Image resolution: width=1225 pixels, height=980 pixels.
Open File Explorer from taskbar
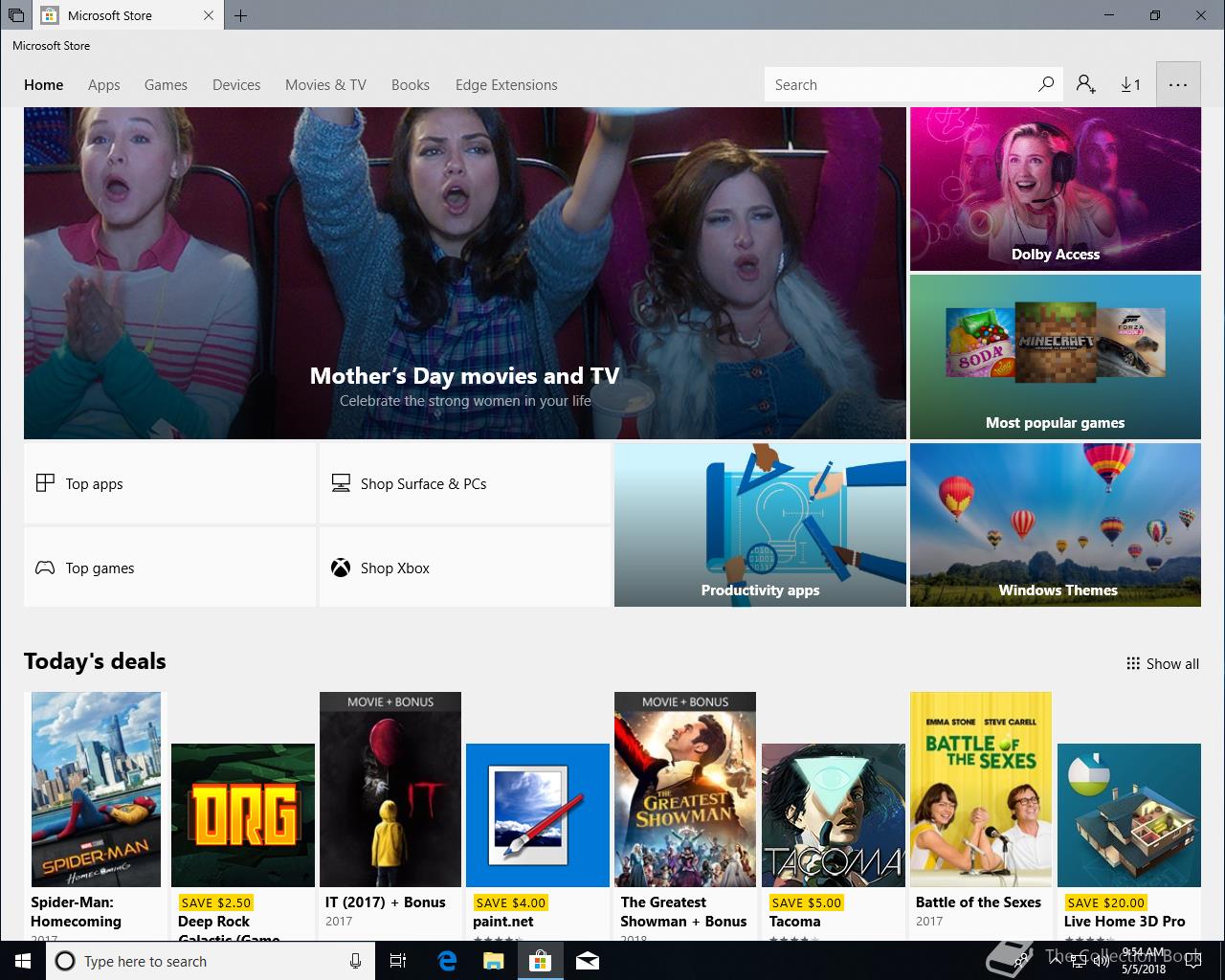point(493,961)
